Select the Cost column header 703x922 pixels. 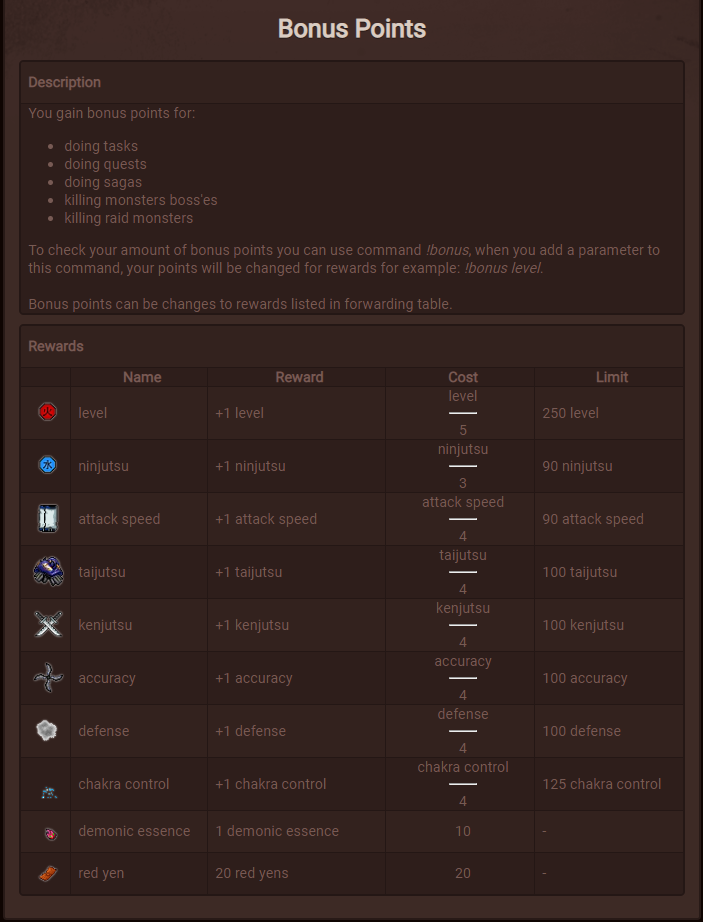coord(463,377)
